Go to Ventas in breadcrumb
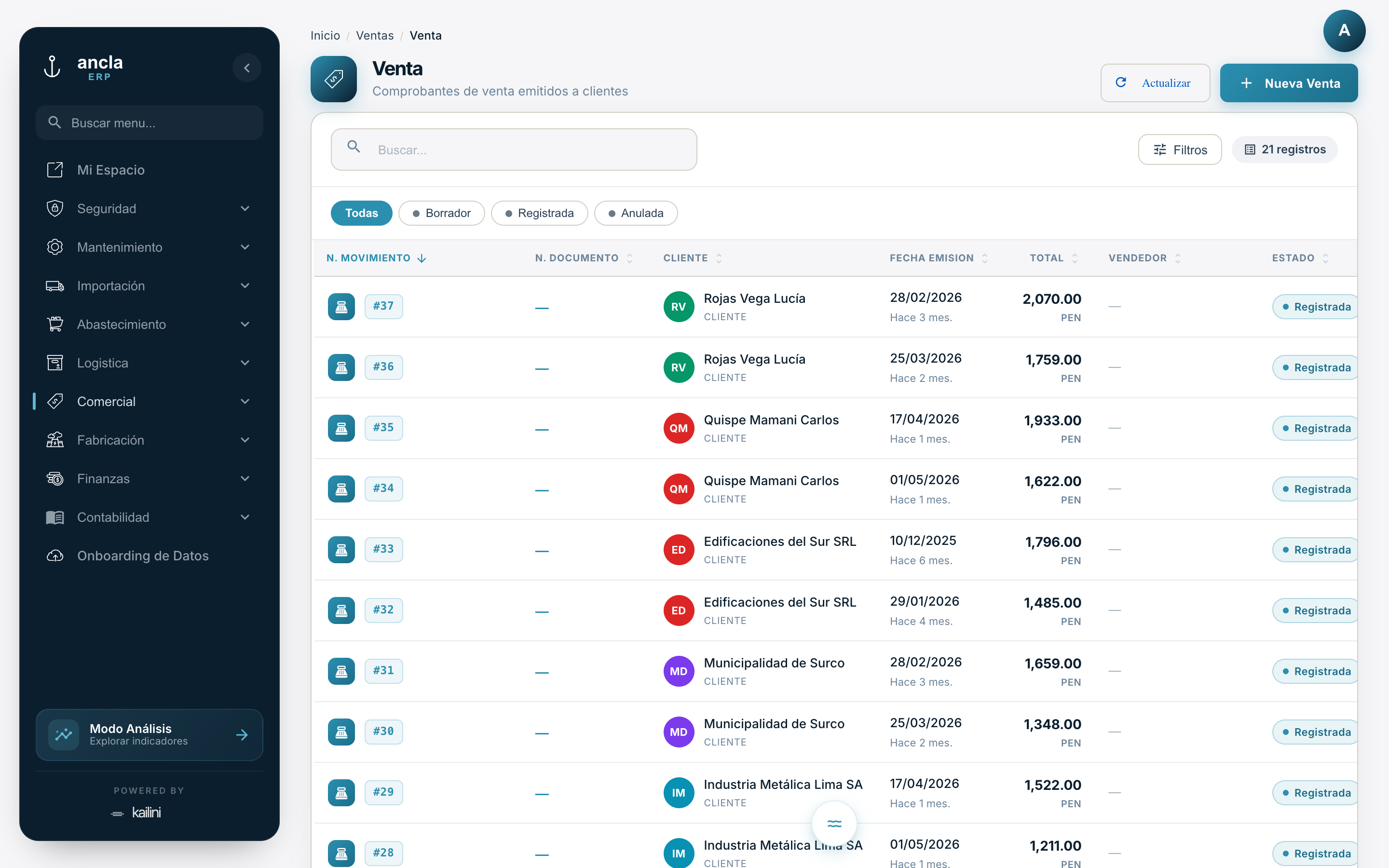The width and height of the screenshot is (1389, 868). coord(375,36)
